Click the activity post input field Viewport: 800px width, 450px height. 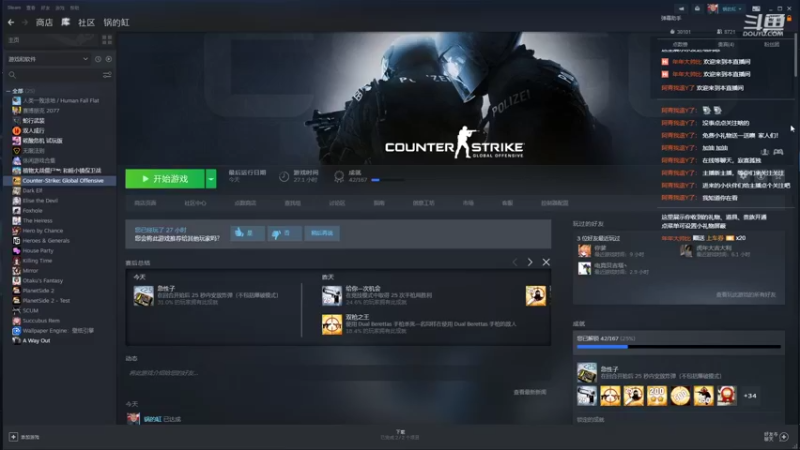click(338, 373)
